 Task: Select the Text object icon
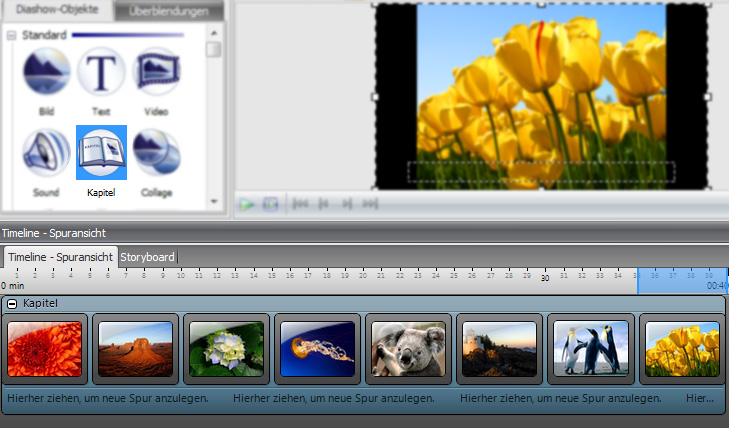tap(101, 73)
